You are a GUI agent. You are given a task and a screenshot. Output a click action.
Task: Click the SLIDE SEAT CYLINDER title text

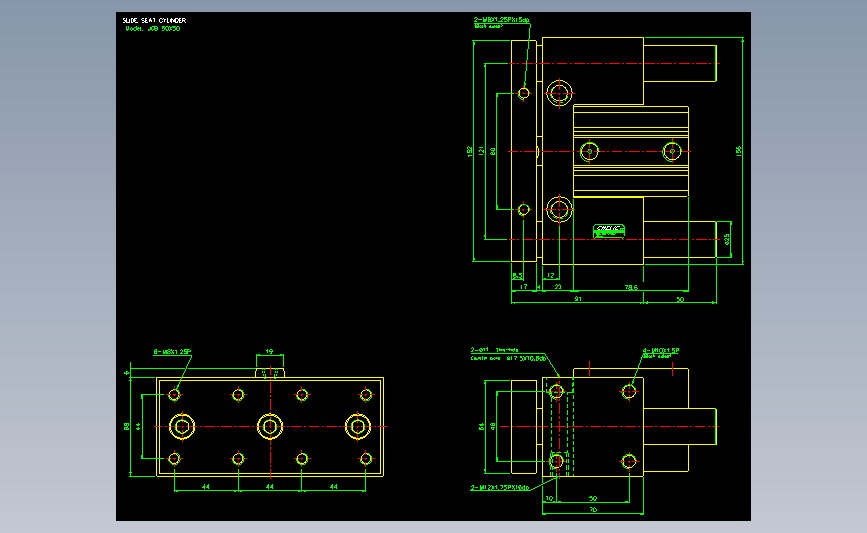(154, 20)
